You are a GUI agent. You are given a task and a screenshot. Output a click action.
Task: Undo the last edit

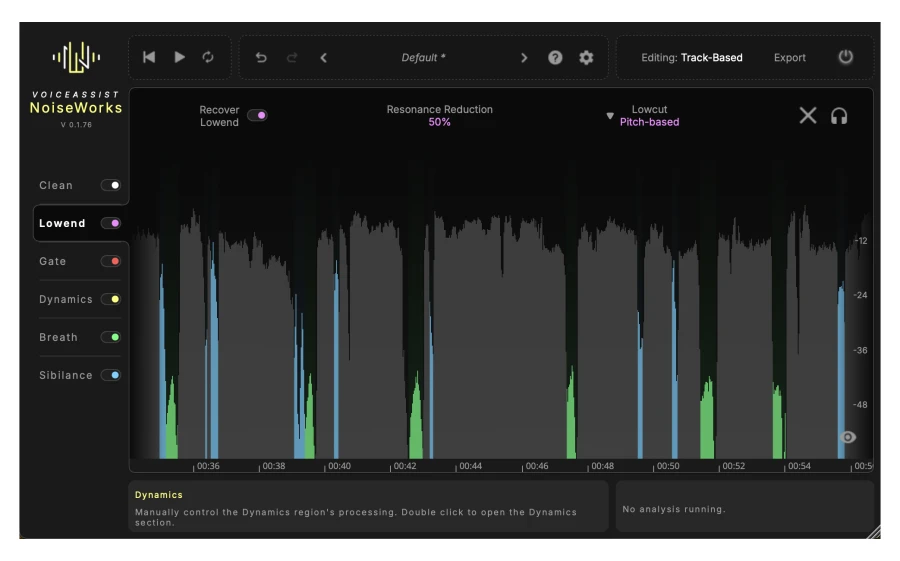(x=261, y=57)
